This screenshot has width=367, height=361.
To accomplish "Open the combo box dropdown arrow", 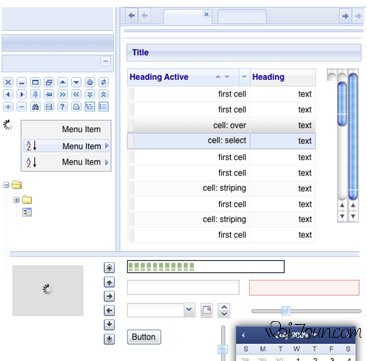I will tap(189, 310).
